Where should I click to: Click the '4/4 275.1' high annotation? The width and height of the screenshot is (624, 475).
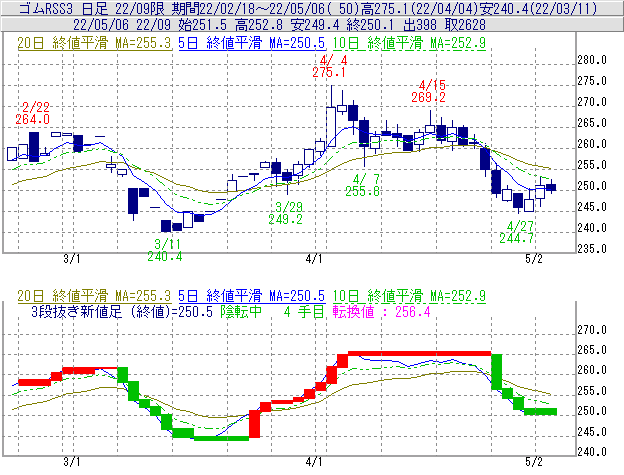329,66
